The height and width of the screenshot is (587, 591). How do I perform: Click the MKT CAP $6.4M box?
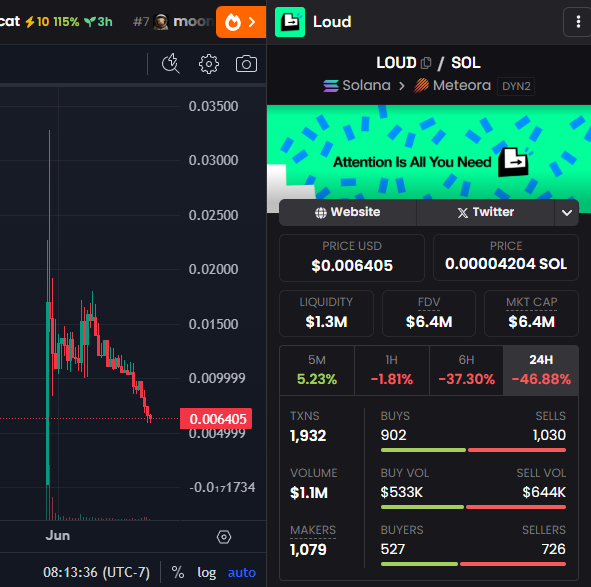click(x=531, y=313)
